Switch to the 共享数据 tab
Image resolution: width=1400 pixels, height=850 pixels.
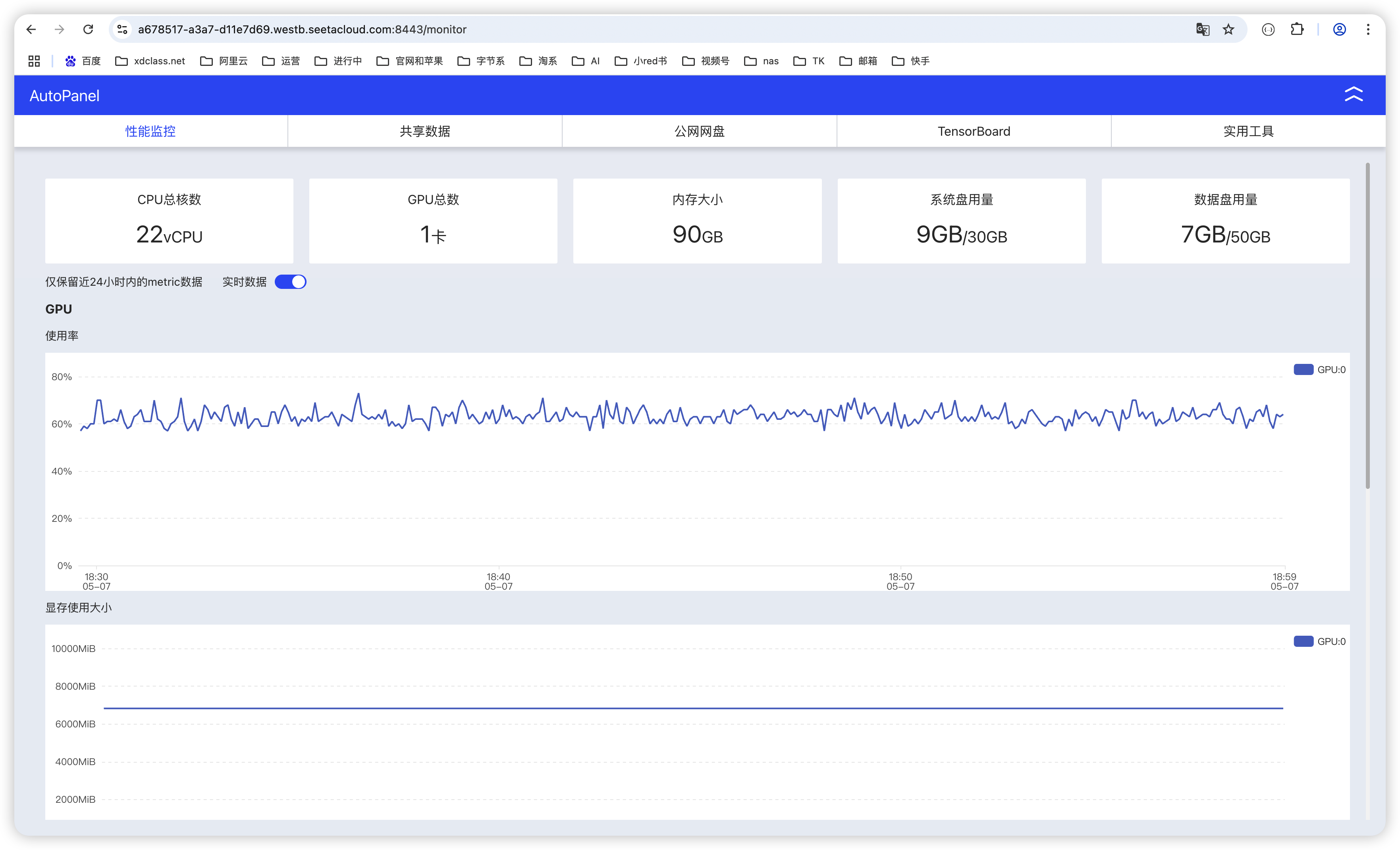[x=424, y=131]
